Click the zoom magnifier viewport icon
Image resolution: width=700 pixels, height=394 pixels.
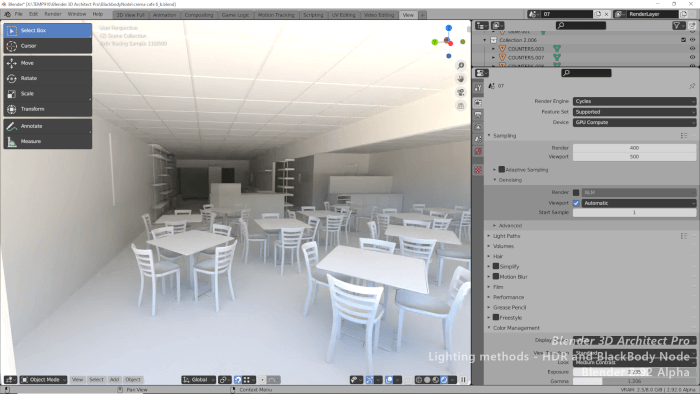(x=460, y=66)
